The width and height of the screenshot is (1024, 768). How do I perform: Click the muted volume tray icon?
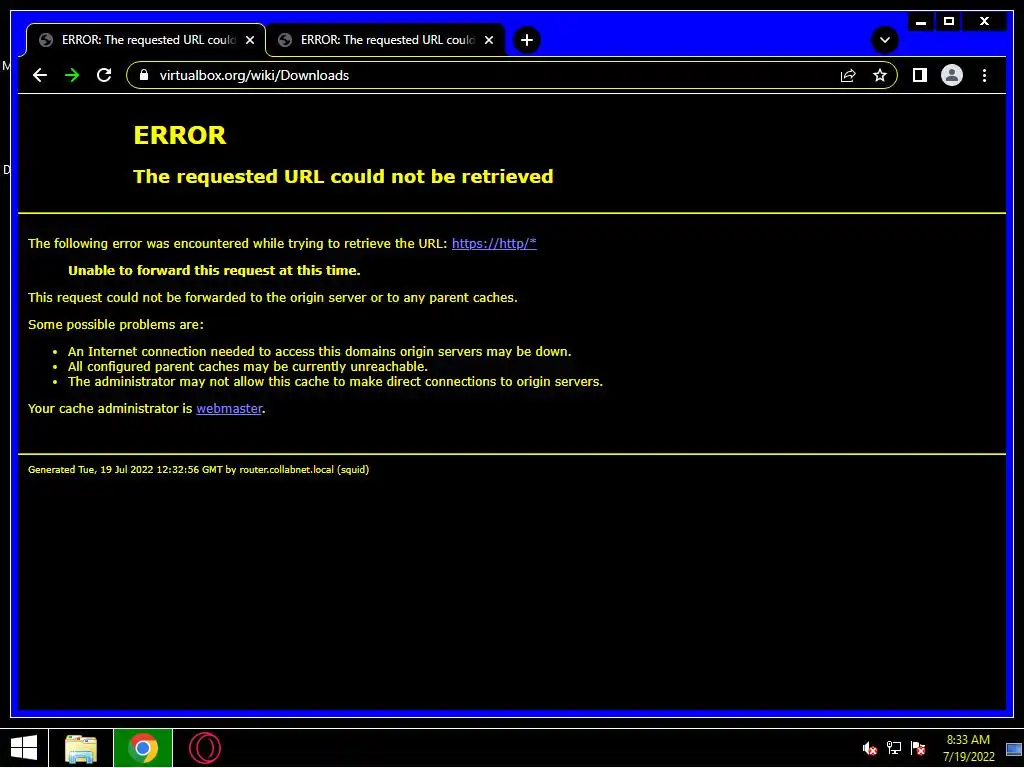pos(869,748)
